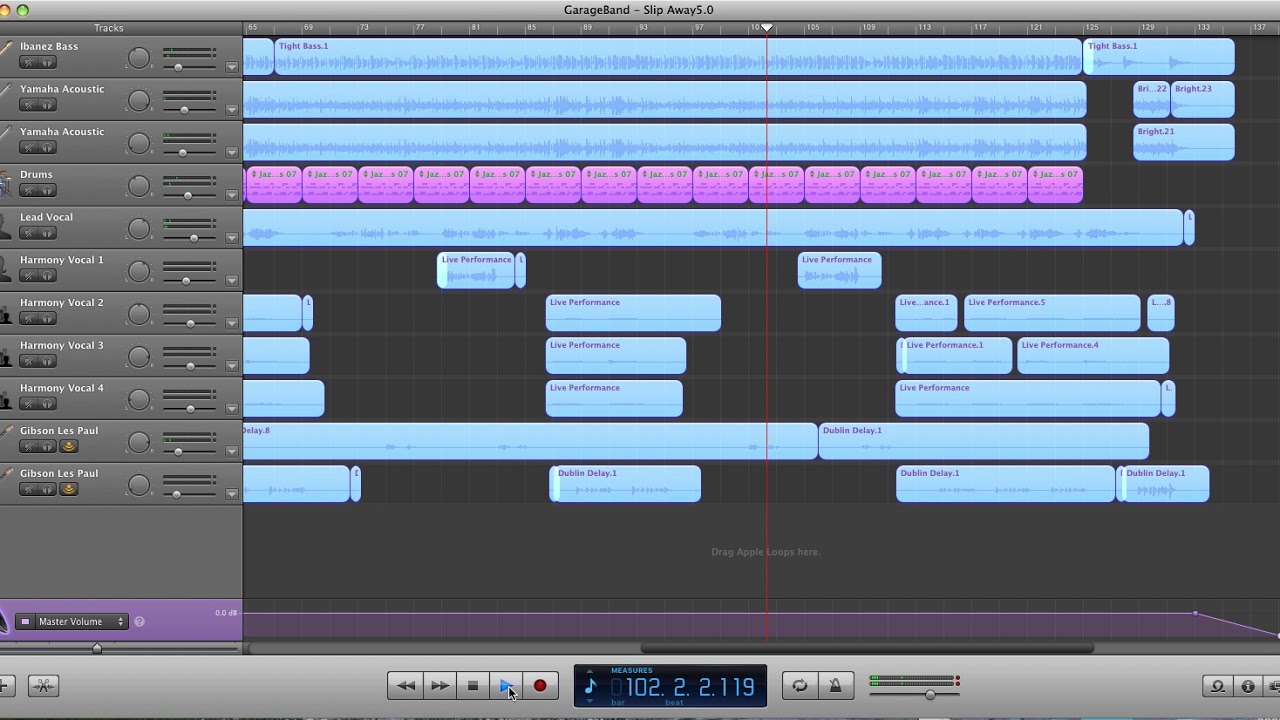
Task: Open the loop browser icon
Action: [x=1217, y=686]
